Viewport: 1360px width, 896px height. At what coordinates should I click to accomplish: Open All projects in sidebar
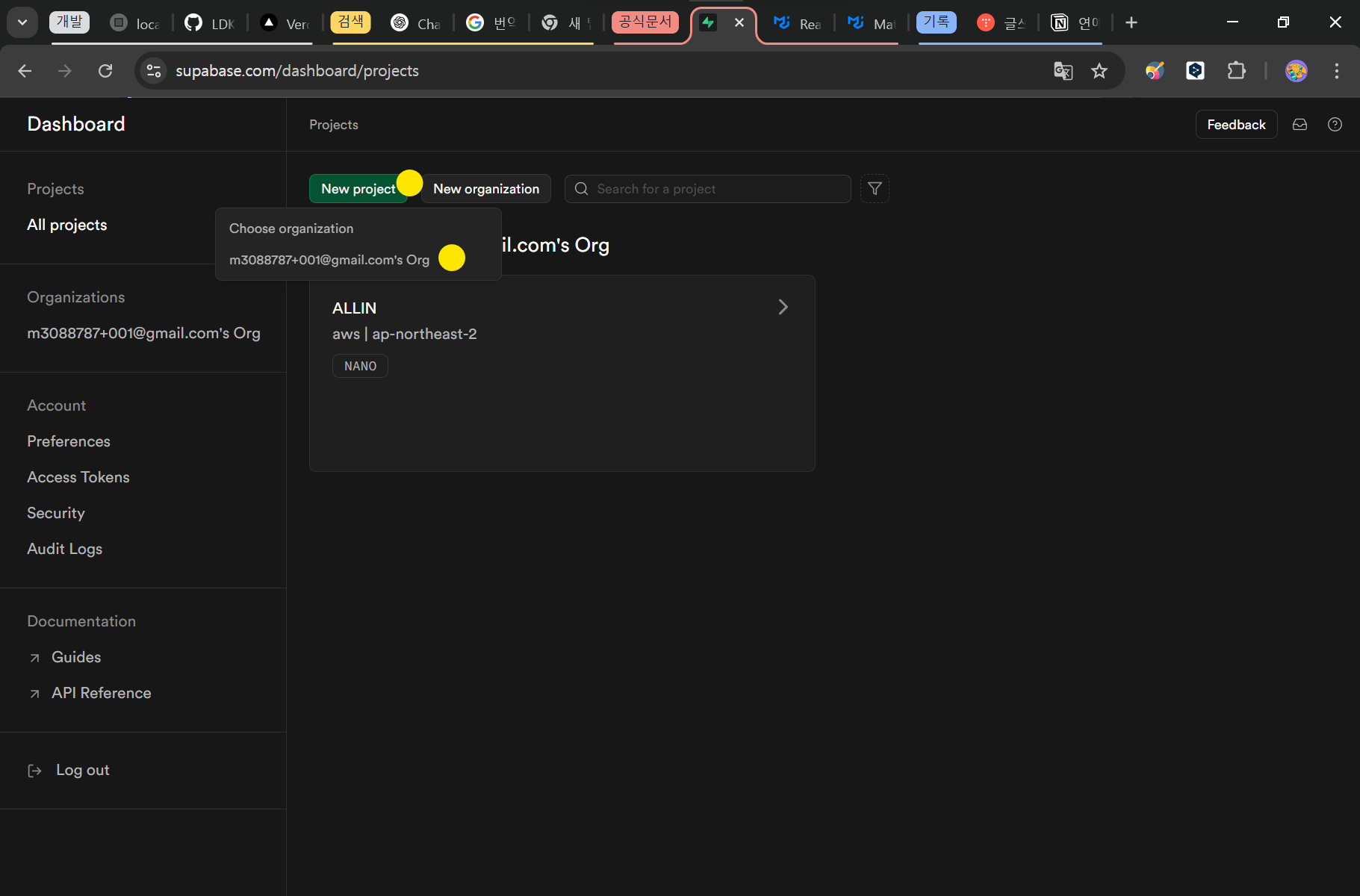[x=67, y=225]
